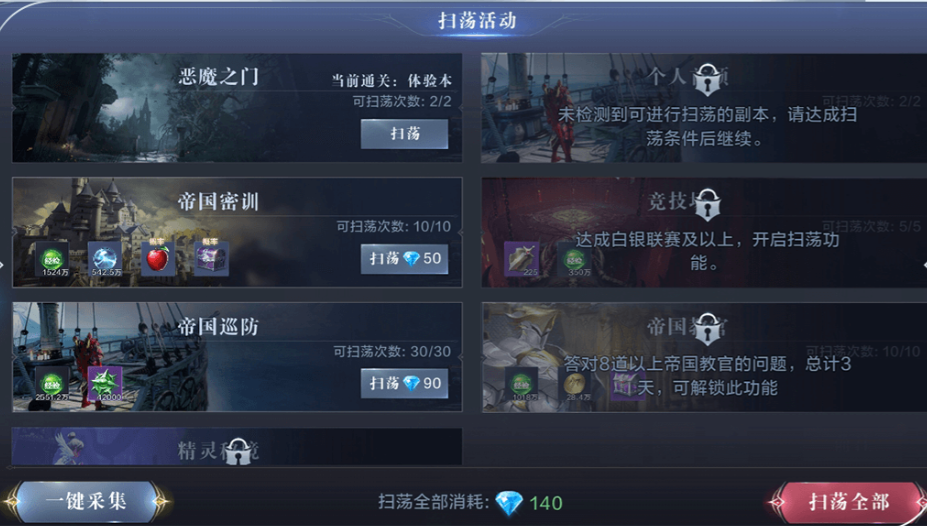
Task: Click the padlock on the 竞技 arena panel
Action: point(707,204)
